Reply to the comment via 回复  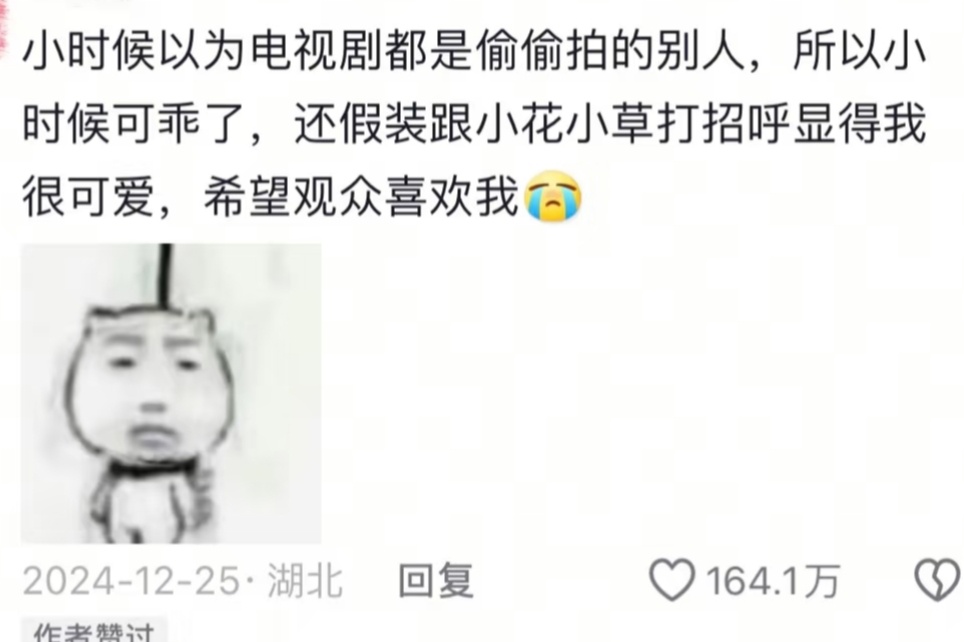click(x=436, y=580)
